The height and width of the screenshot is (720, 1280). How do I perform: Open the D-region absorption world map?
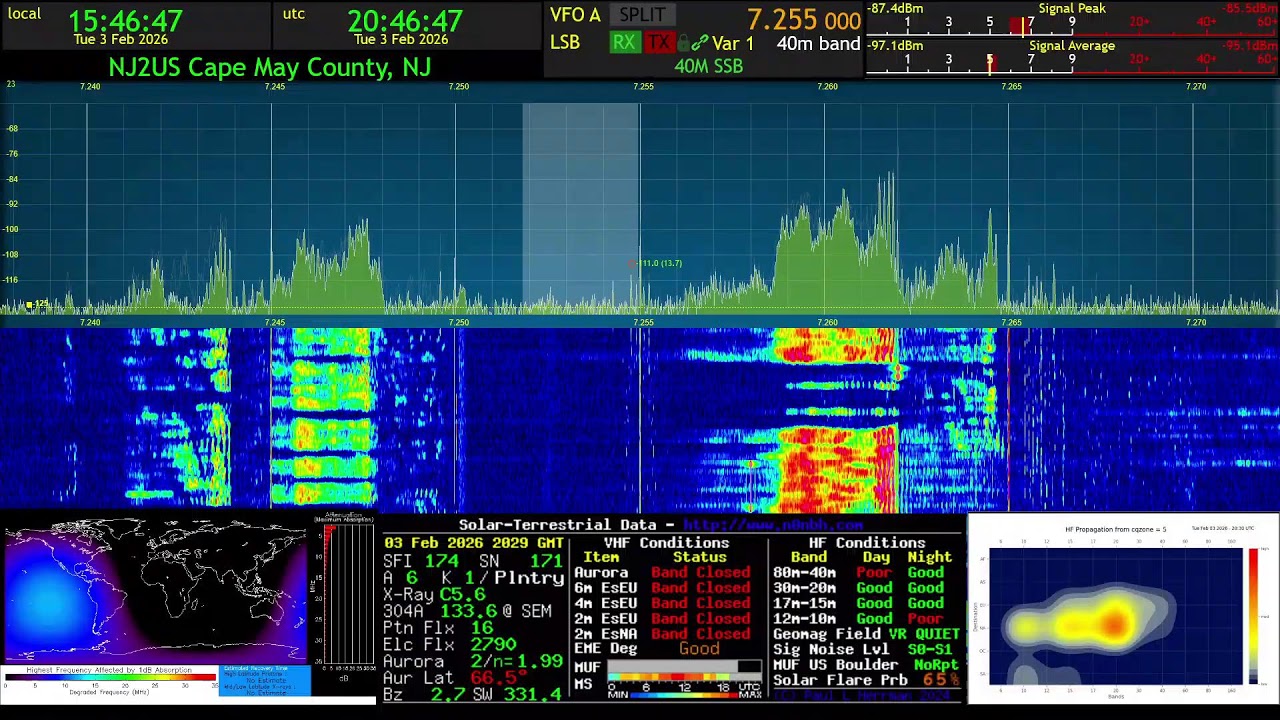point(155,590)
